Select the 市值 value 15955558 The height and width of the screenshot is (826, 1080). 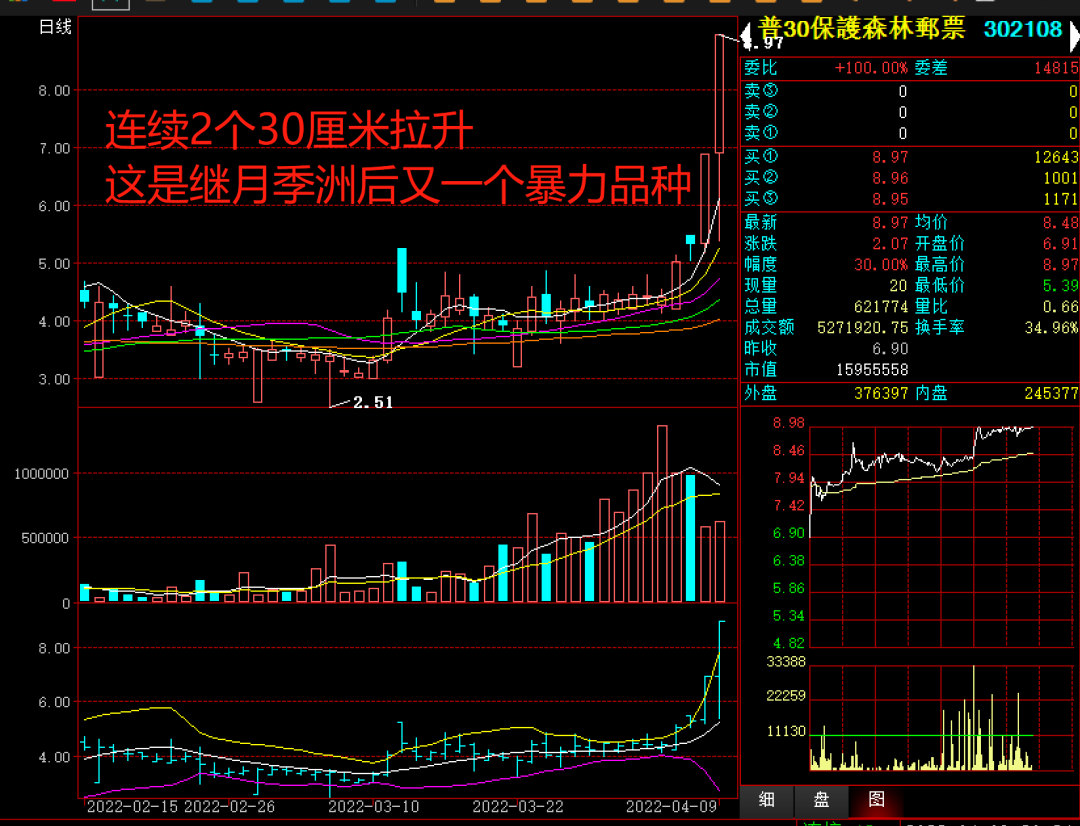(872, 370)
